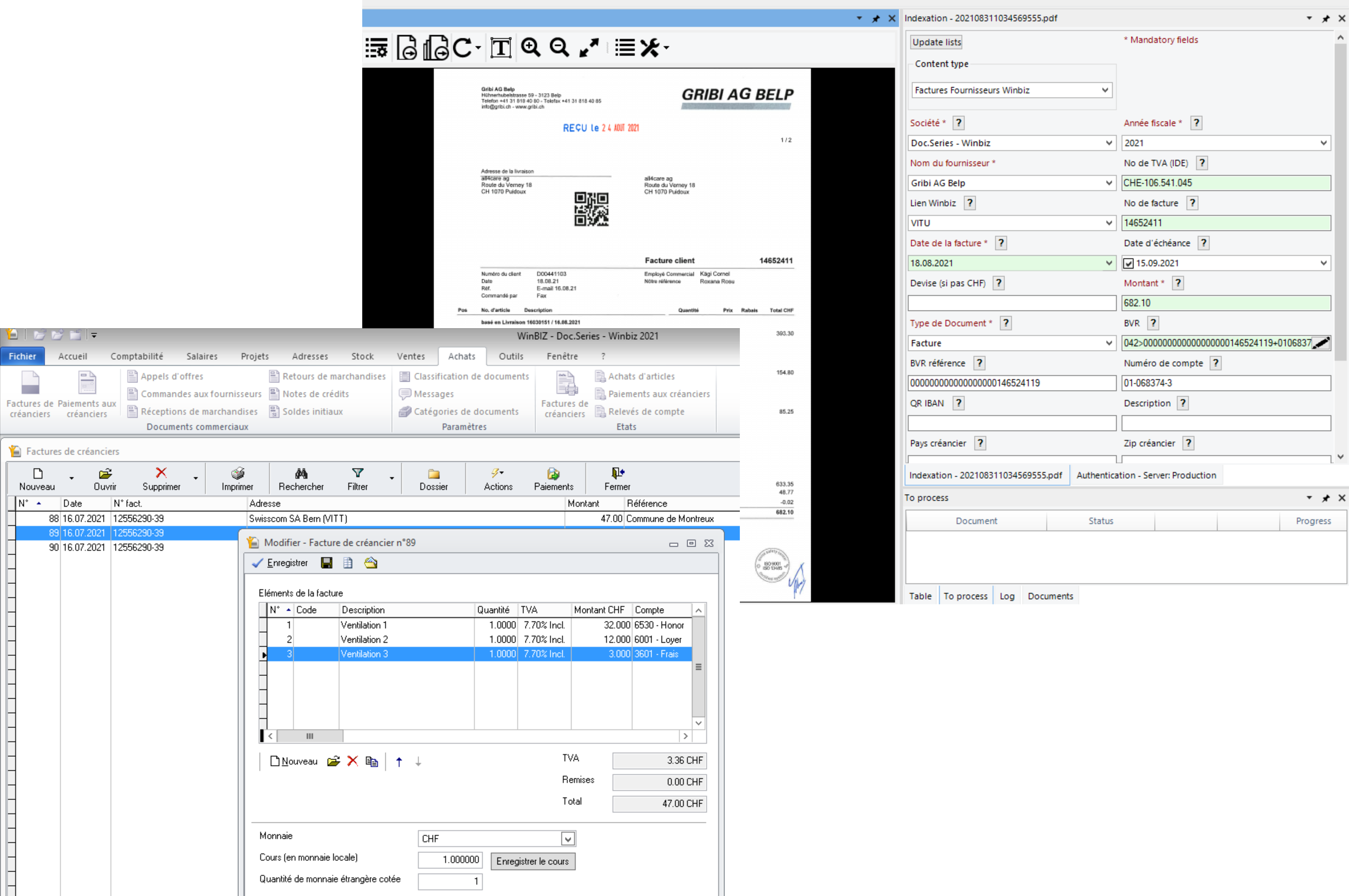The width and height of the screenshot is (1349, 896).
Task: Click the Nouveau line button under invoice elements
Action: click(294, 761)
